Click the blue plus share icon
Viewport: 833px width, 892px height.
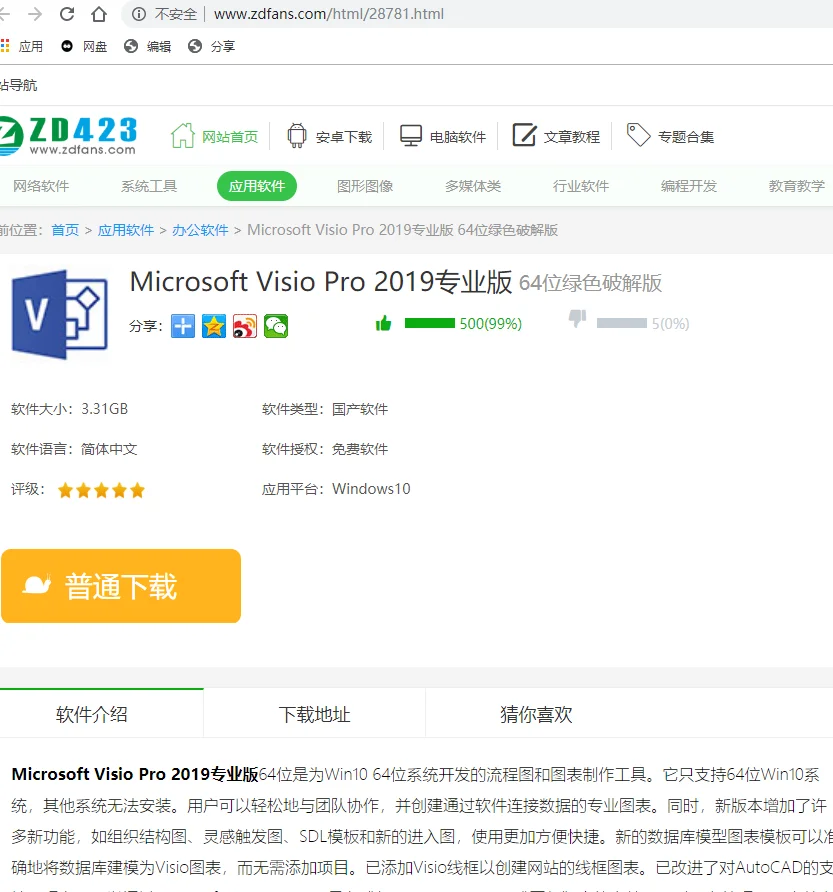pyautogui.click(x=183, y=326)
